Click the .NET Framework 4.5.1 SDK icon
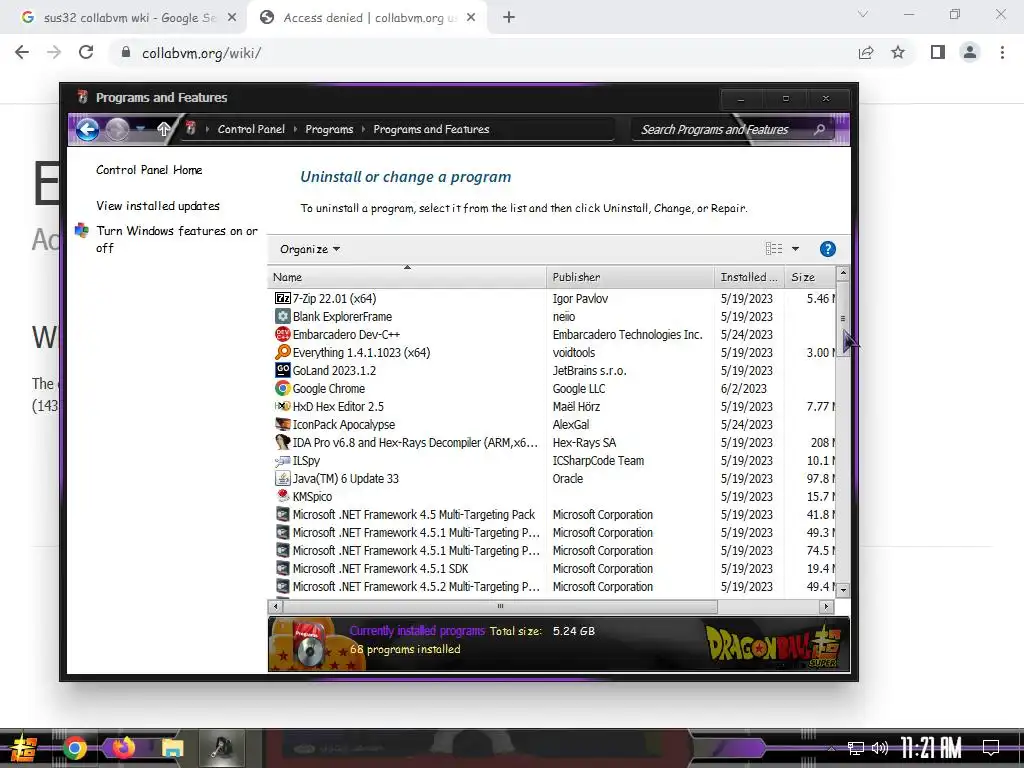 (x=282, y=569)
